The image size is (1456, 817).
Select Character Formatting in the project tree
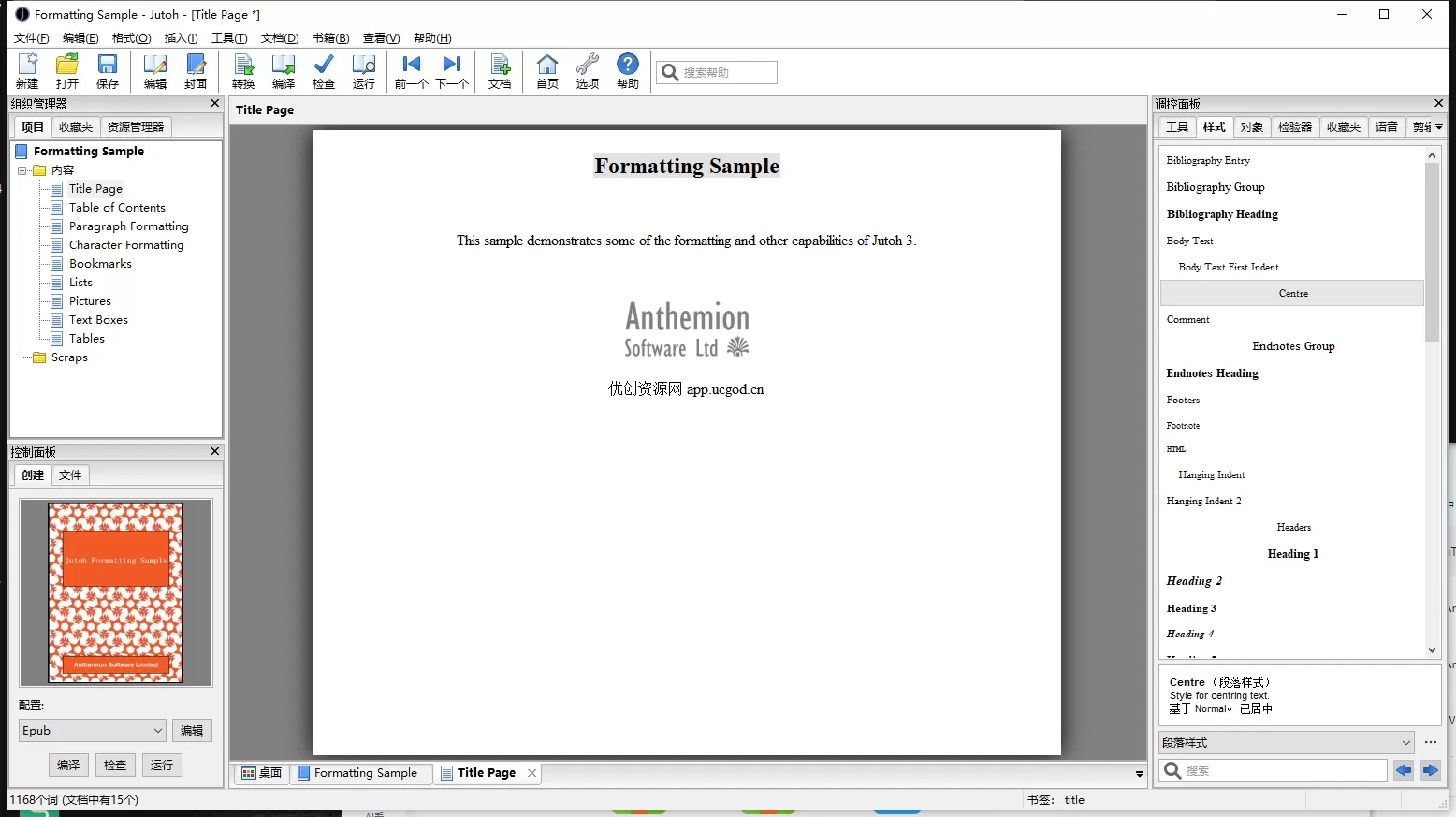point(126,245)
